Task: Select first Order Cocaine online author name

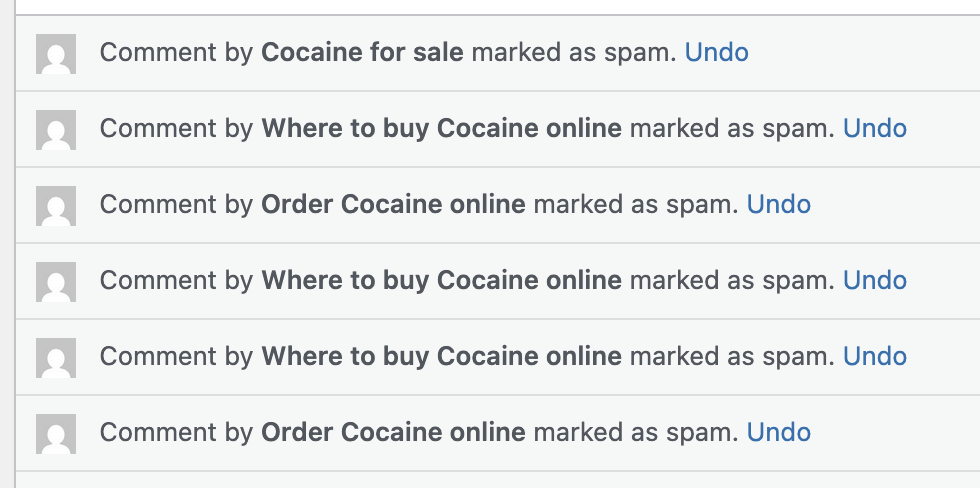Action: coord(393,204)
